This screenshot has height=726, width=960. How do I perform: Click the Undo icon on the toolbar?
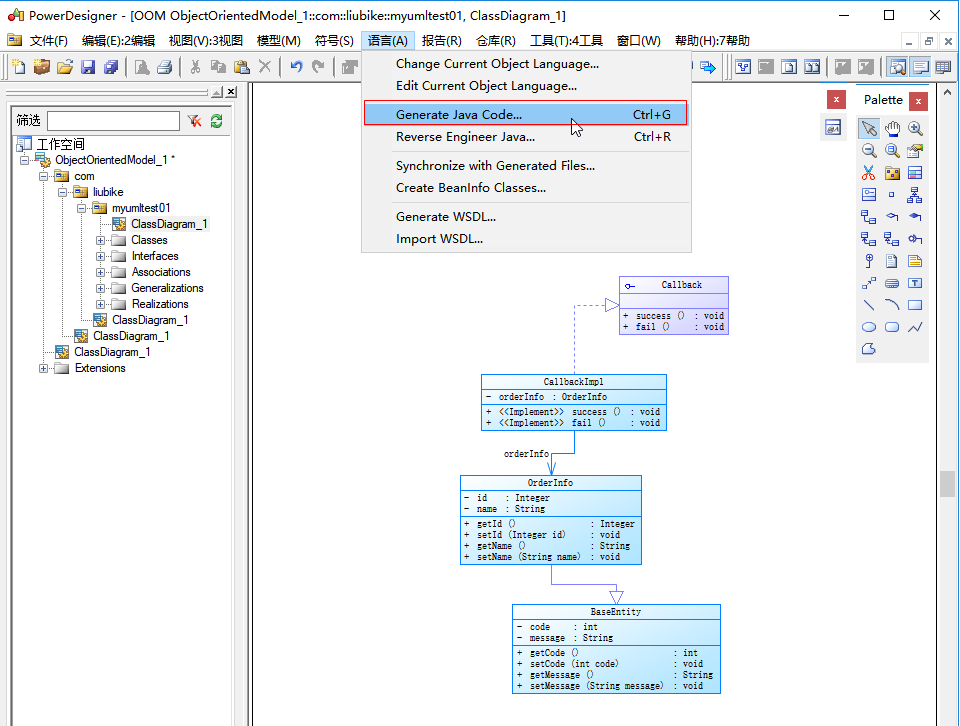click(295, 66)
